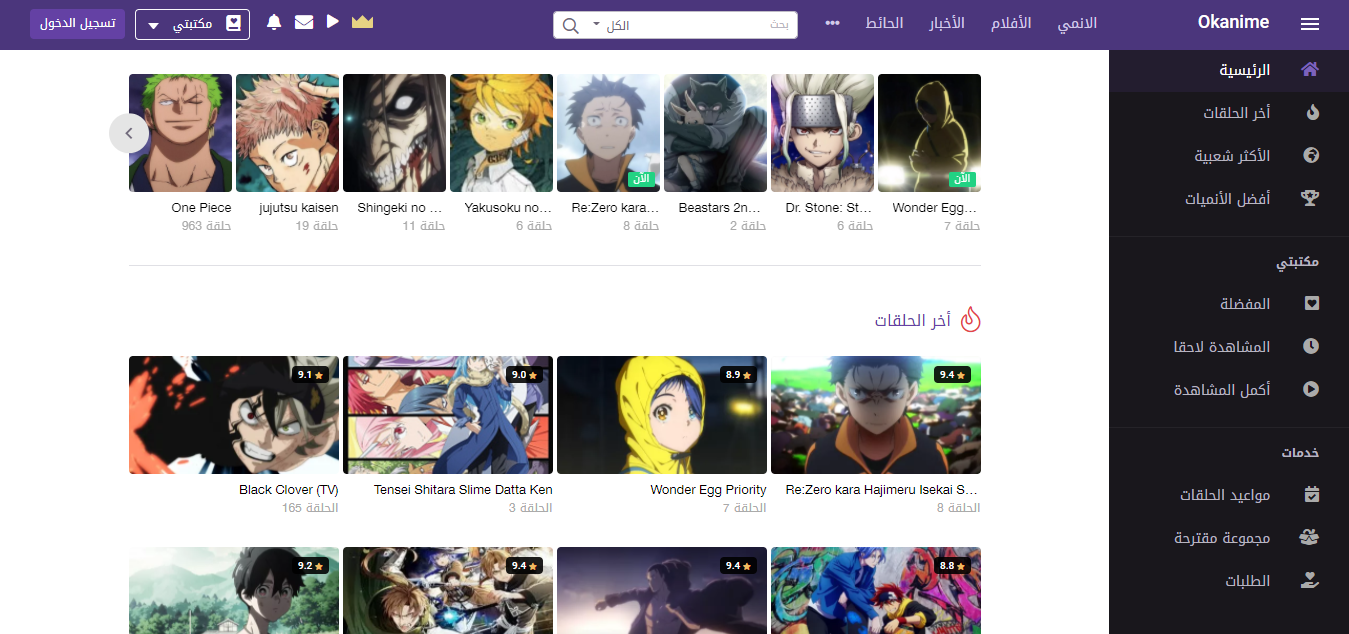Screen dimensions: 1349x634
Task: Open the three-dots more menu in navbar
Action: coord(832,24)
